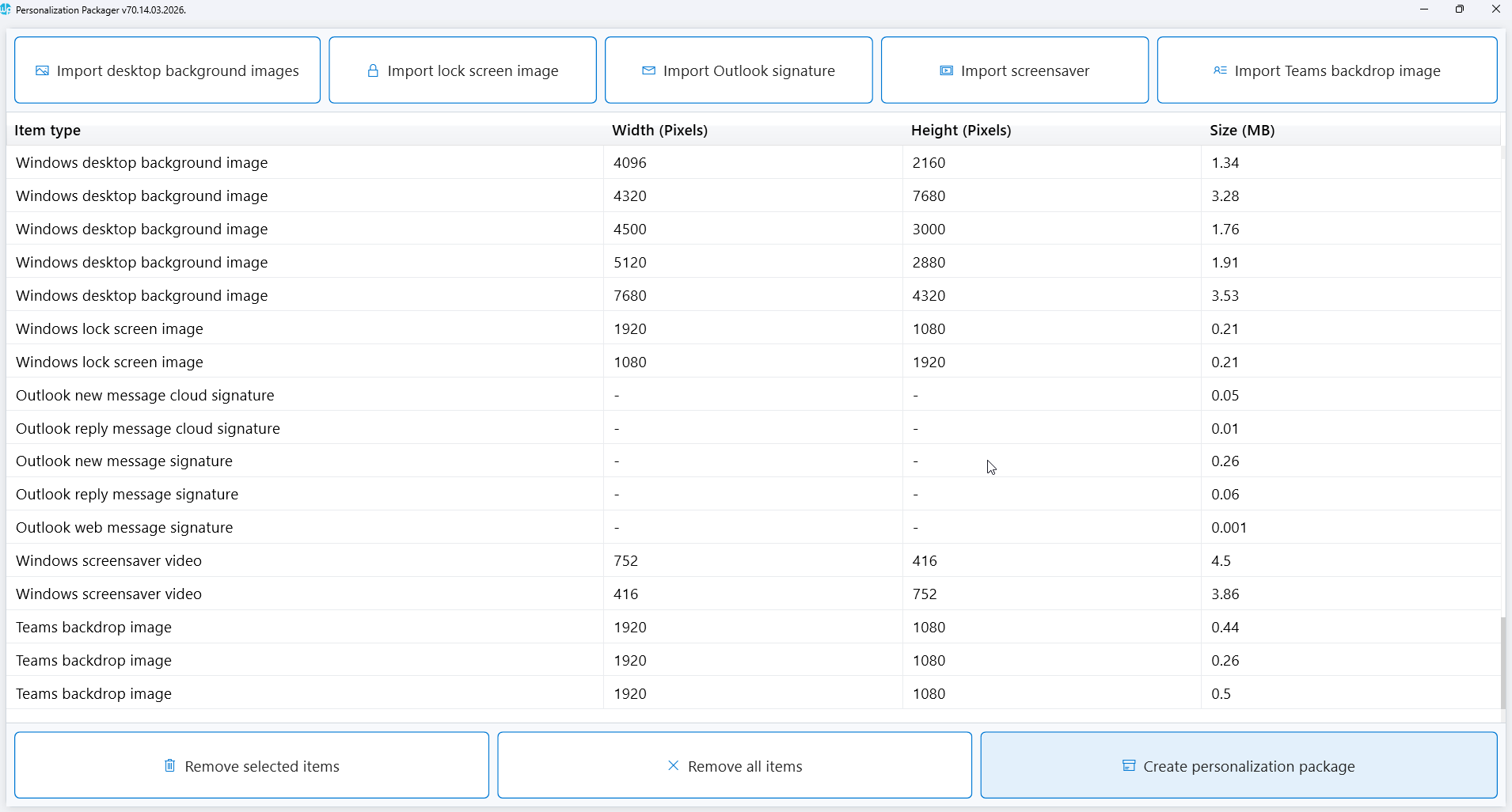Maximize or restore the application window
1512x812 pixels.
[1459, 9]
